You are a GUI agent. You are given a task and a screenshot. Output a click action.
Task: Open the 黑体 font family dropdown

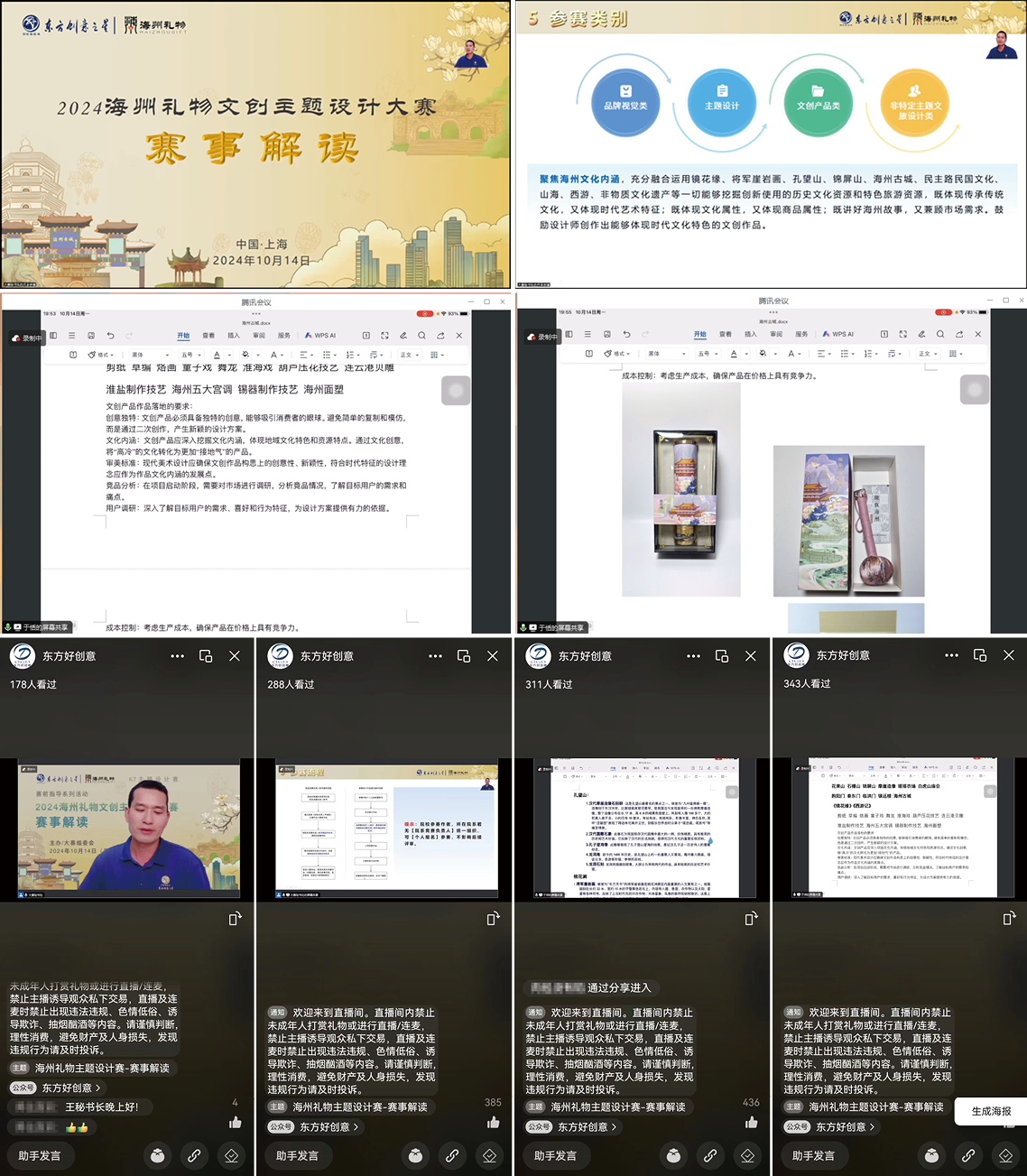coord(152,353)
